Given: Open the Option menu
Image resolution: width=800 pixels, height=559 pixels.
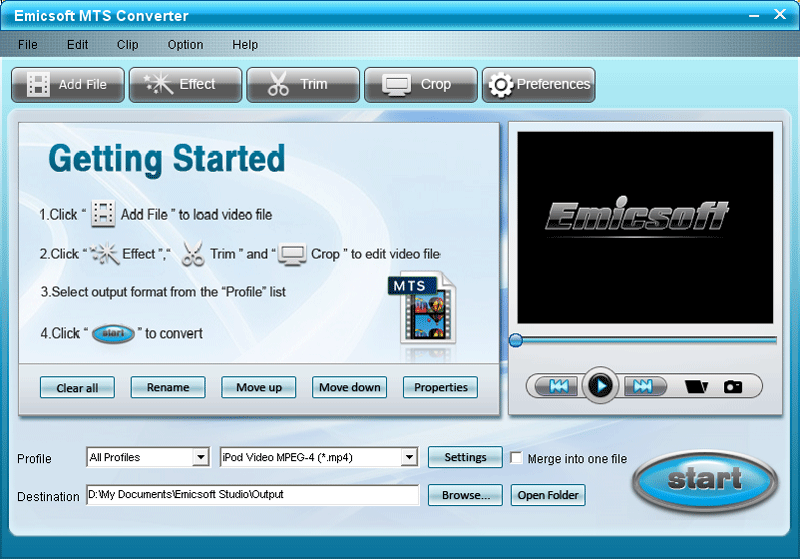Looking at the screenshot, I should point(186,45).
